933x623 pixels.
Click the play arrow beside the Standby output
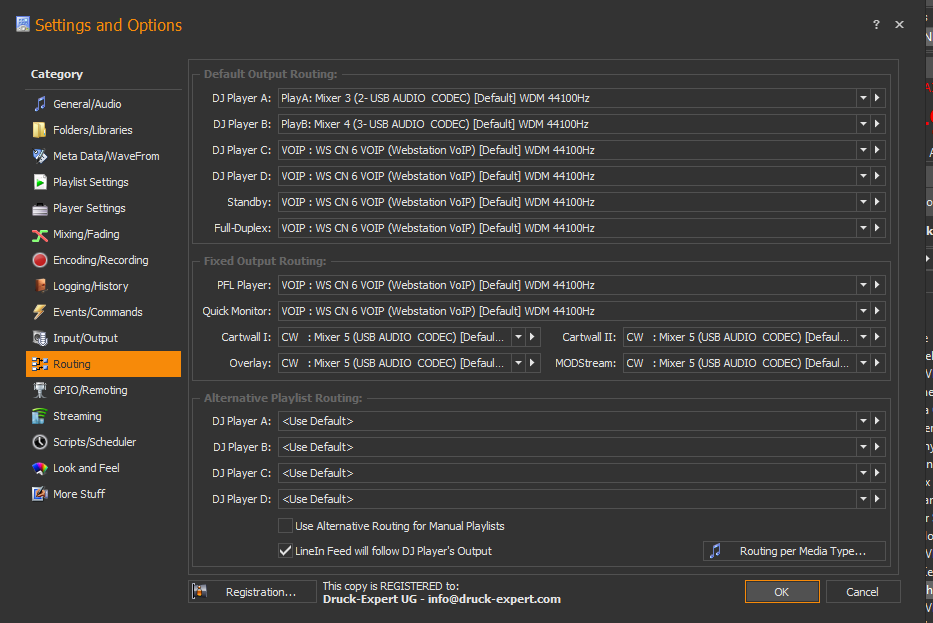[878, 202]
